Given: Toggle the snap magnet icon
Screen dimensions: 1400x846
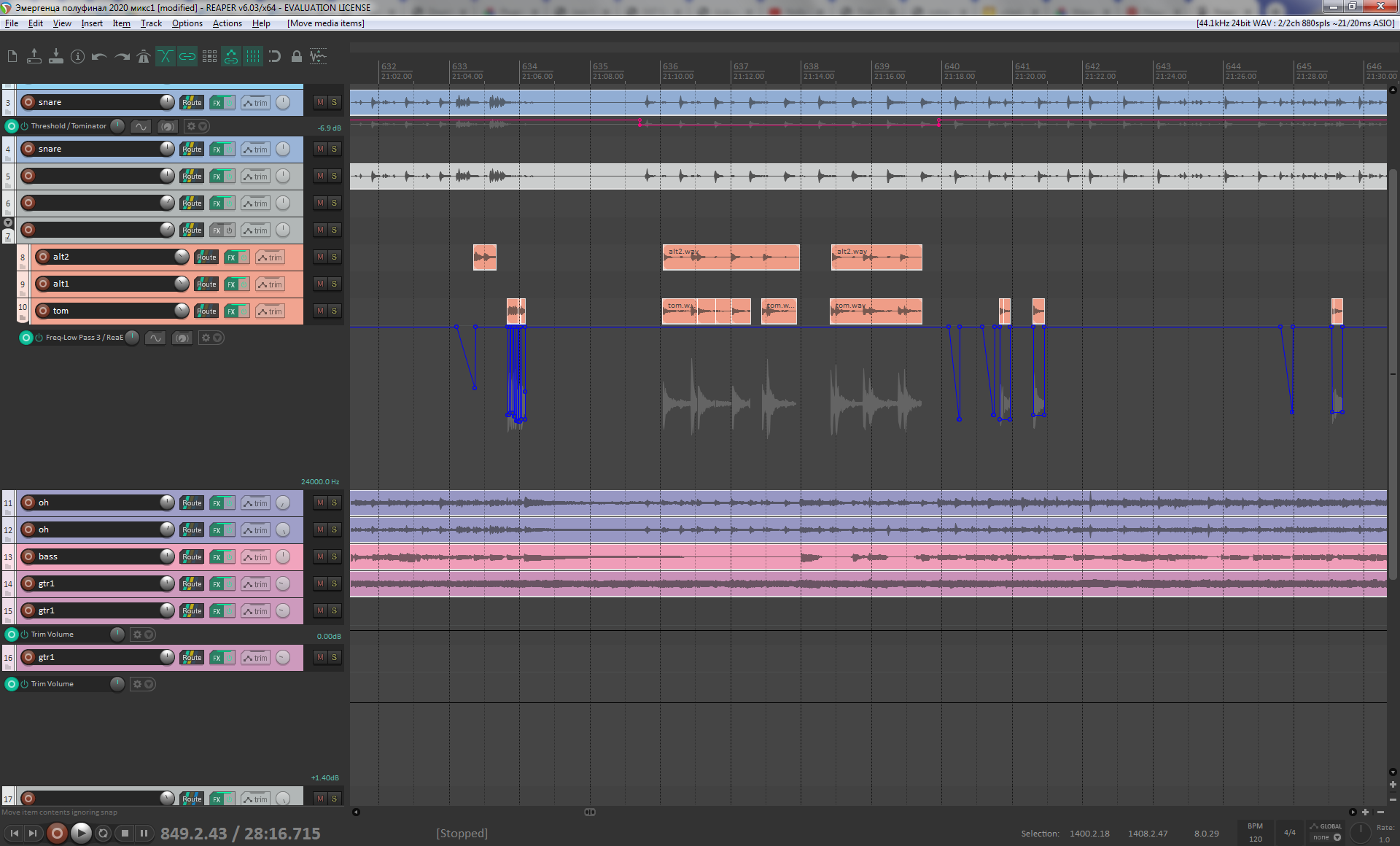Looking at the screenshot, I should (275, 56).
